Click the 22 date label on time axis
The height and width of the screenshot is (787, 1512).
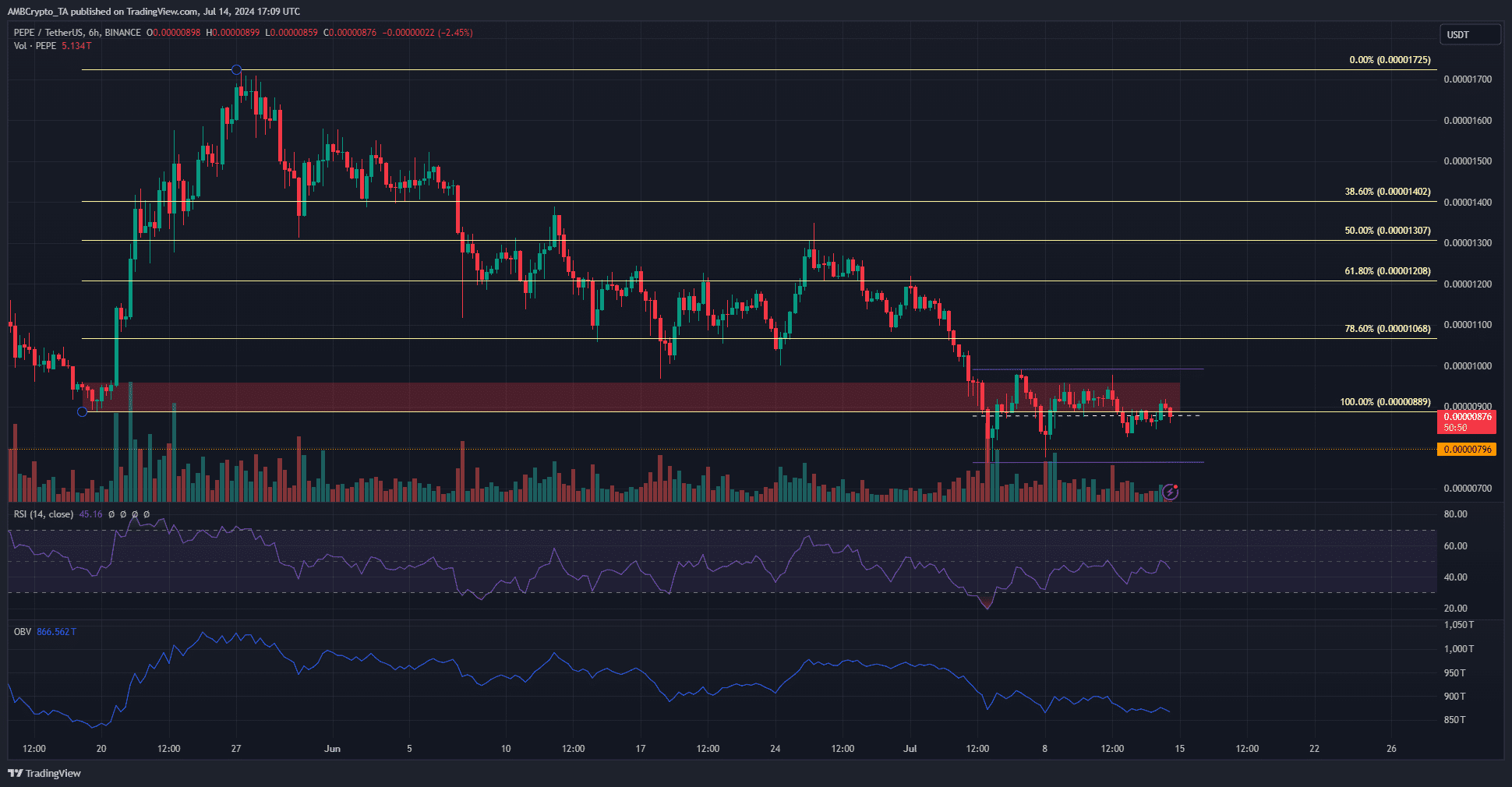pos(1314,749)
